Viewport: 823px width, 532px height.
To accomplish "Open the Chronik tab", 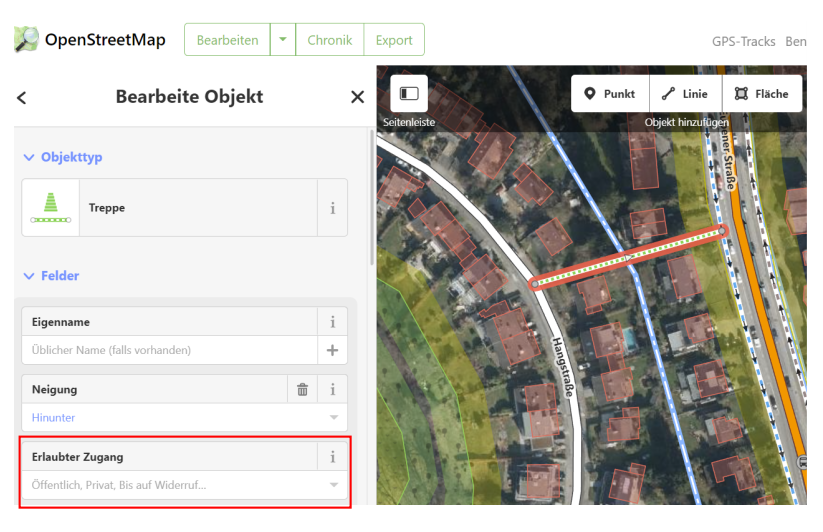I will [x=329, y=40].
